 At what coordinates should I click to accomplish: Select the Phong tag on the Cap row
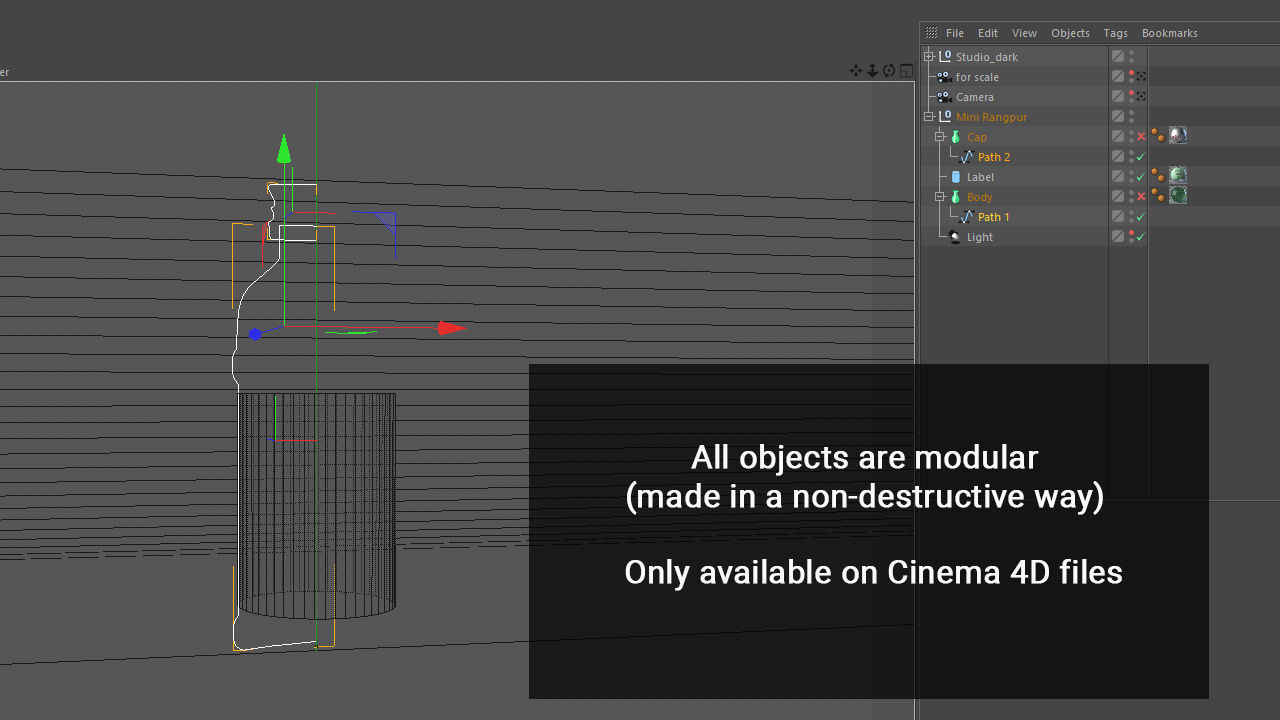pyautogui.click(x=1158, y=136)
